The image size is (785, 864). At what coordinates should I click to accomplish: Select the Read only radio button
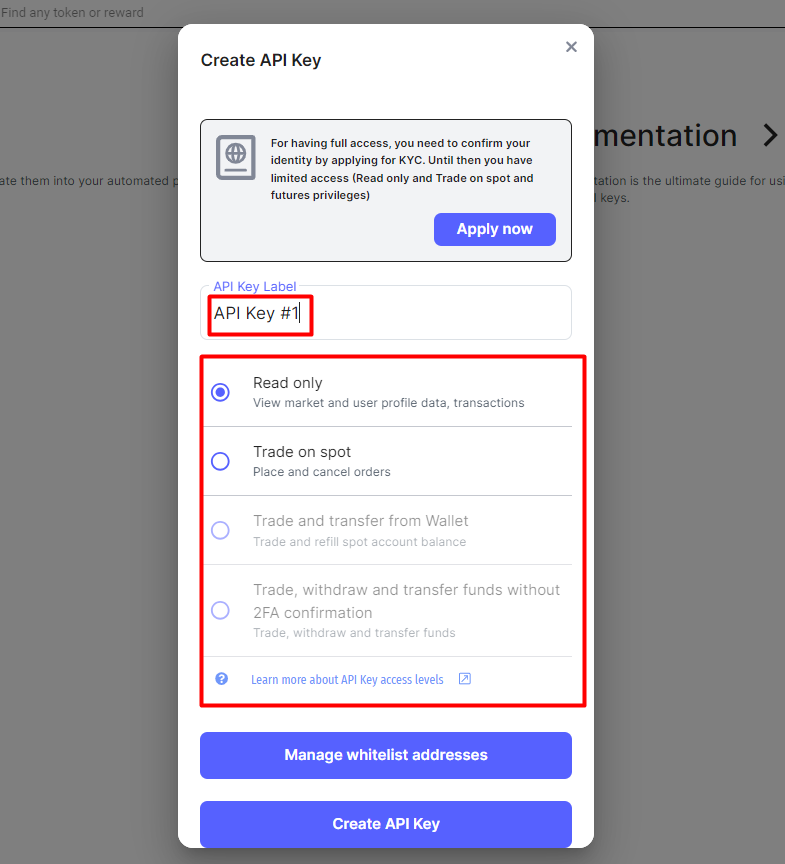220,392
